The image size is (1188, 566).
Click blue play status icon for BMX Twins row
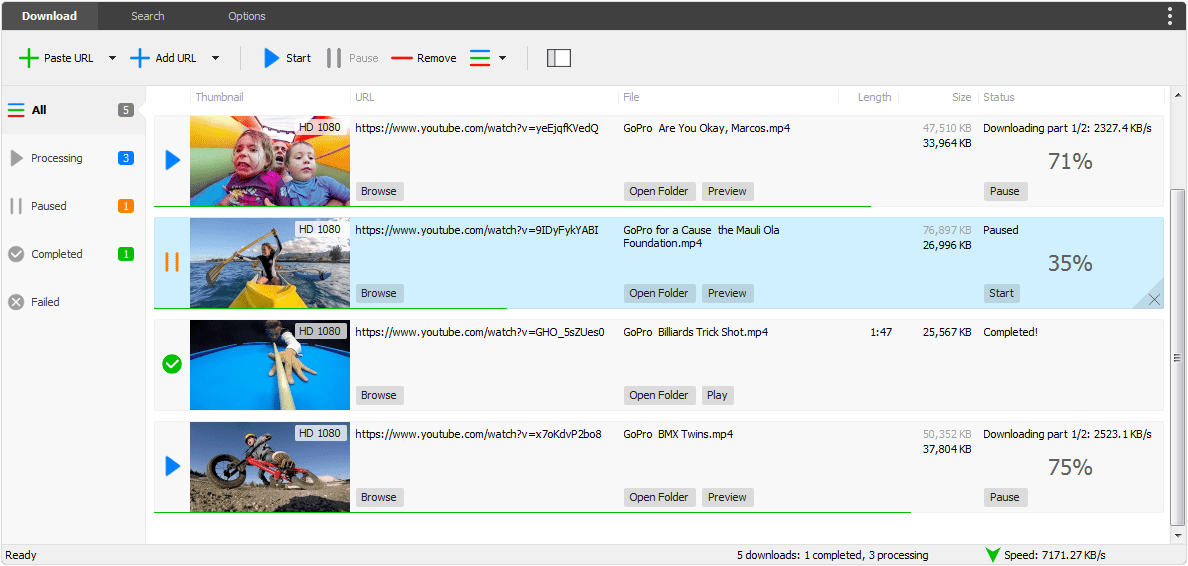click(173, 466)
